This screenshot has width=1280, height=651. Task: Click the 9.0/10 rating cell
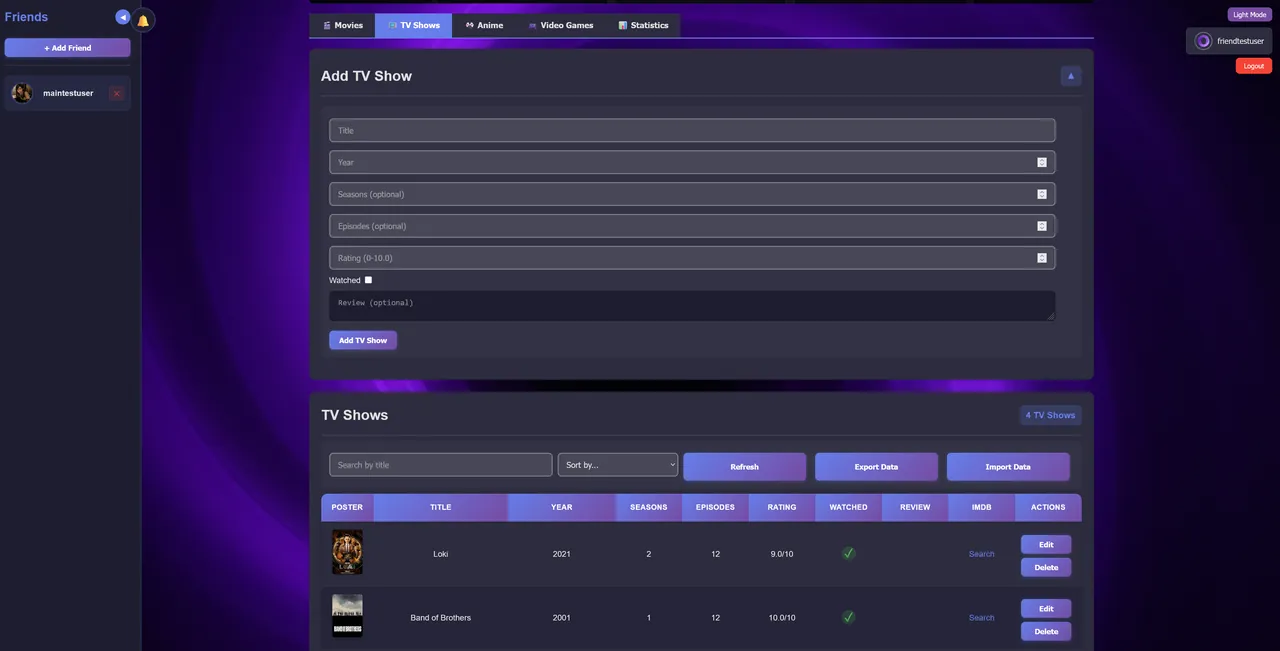782,554
